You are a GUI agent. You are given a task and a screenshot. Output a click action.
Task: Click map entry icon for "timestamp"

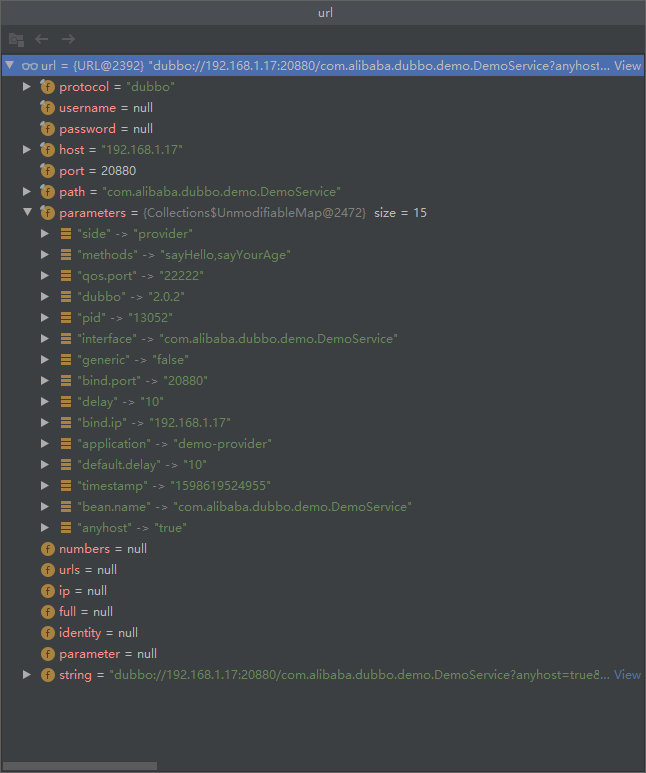click(66, 486)
